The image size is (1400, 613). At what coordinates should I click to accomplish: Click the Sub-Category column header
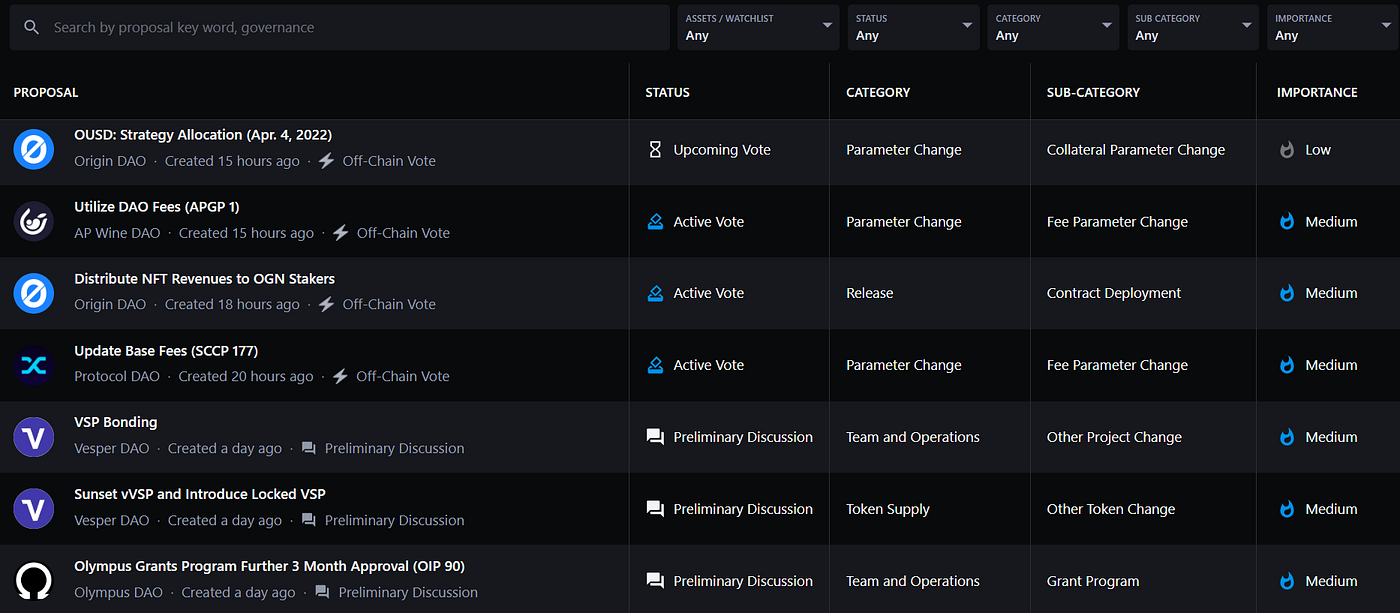coord(1093,92)
